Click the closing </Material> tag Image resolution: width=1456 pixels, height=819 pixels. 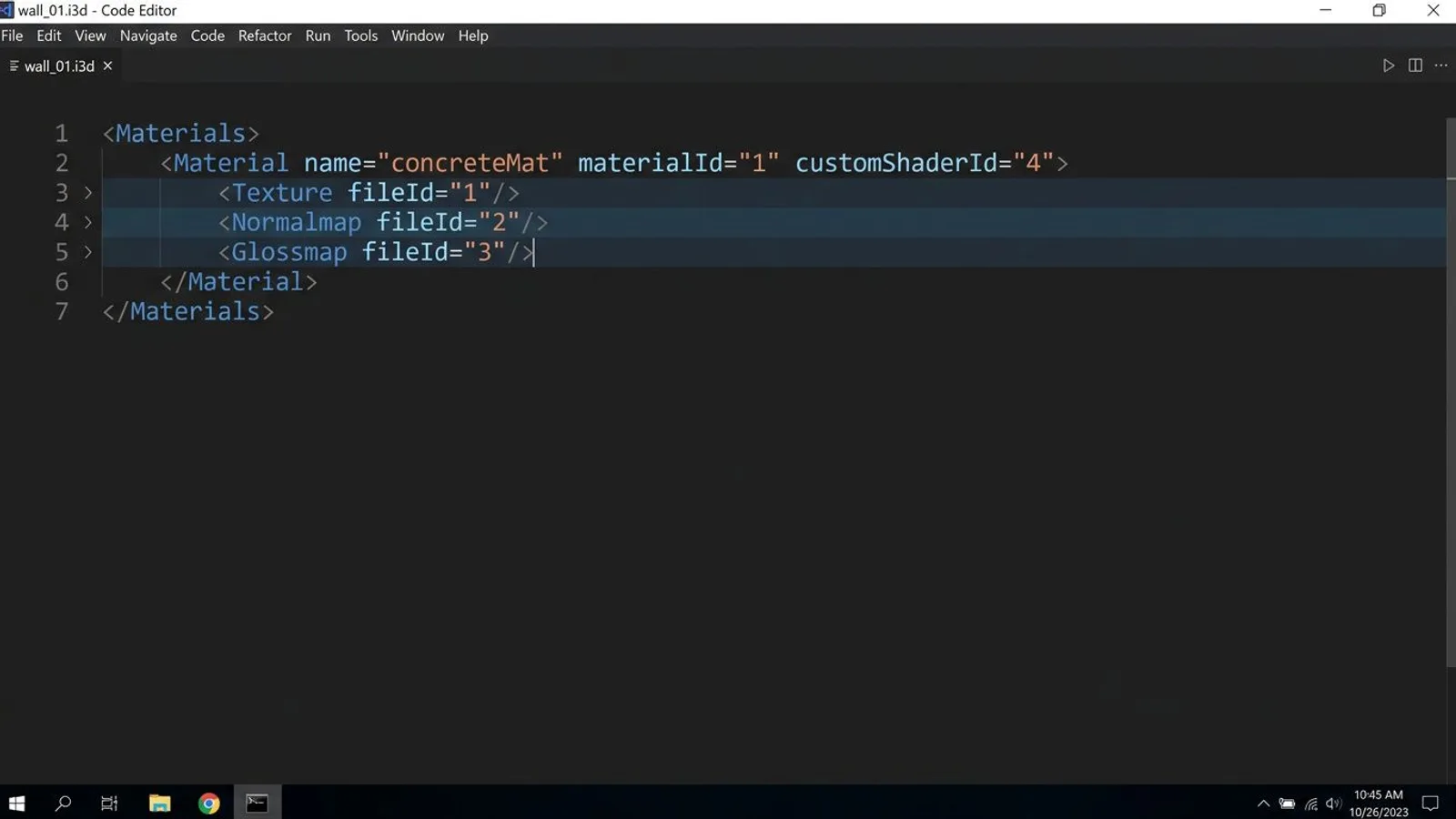pyautogui.click(x=238, y=282)
